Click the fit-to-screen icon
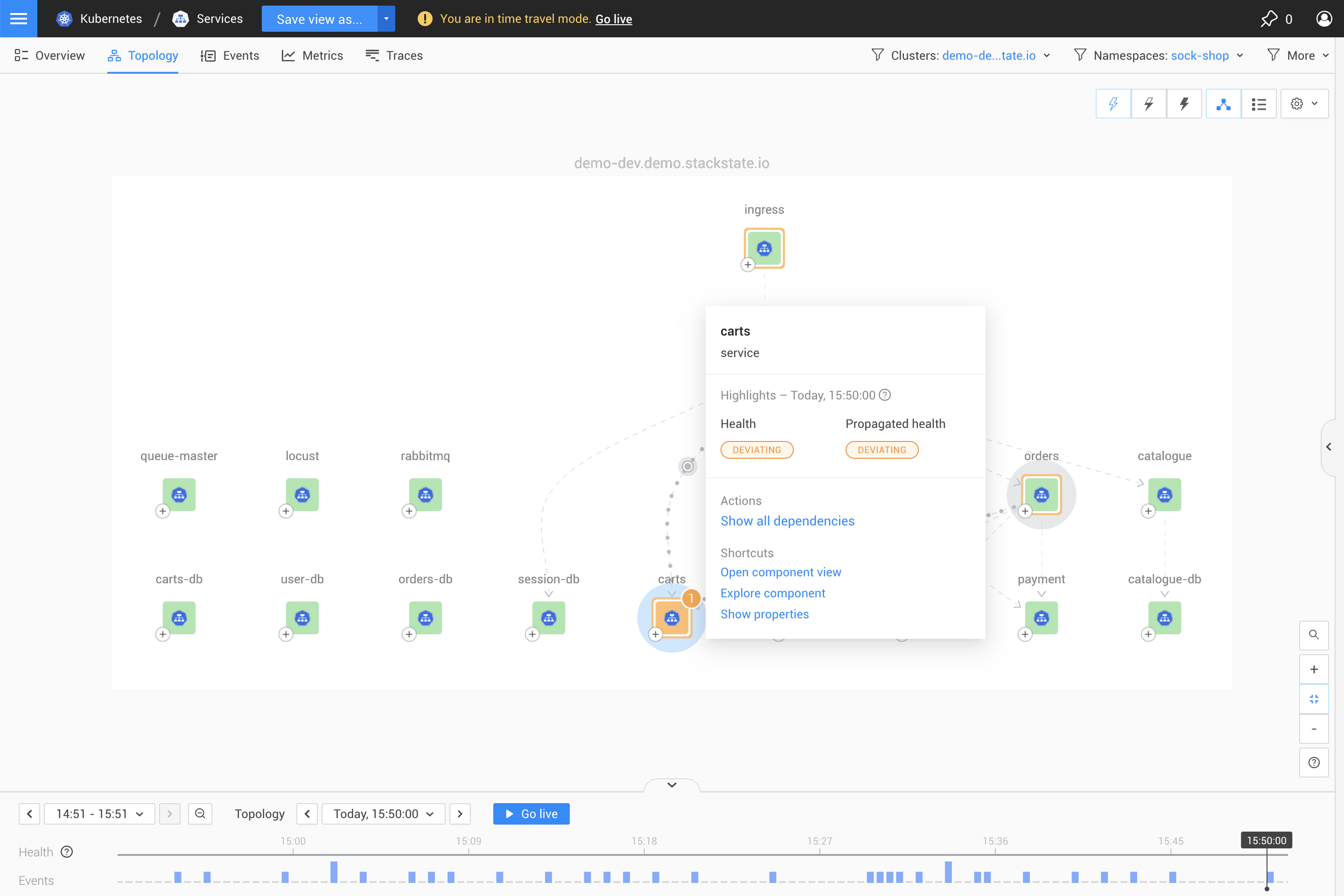1344x896 pixels. pos(1314,699)
